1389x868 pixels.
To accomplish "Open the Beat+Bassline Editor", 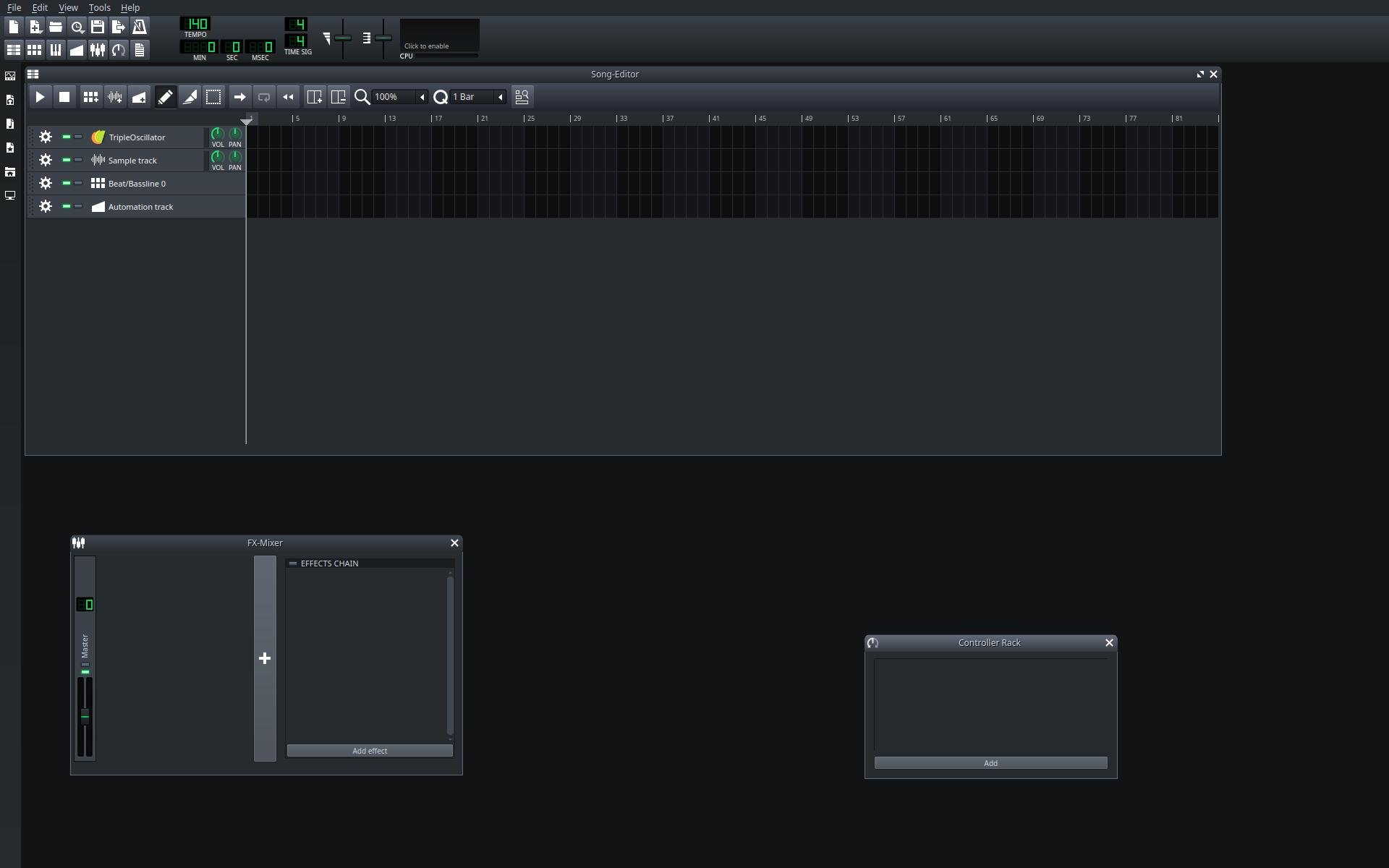I will pos(34,50).
